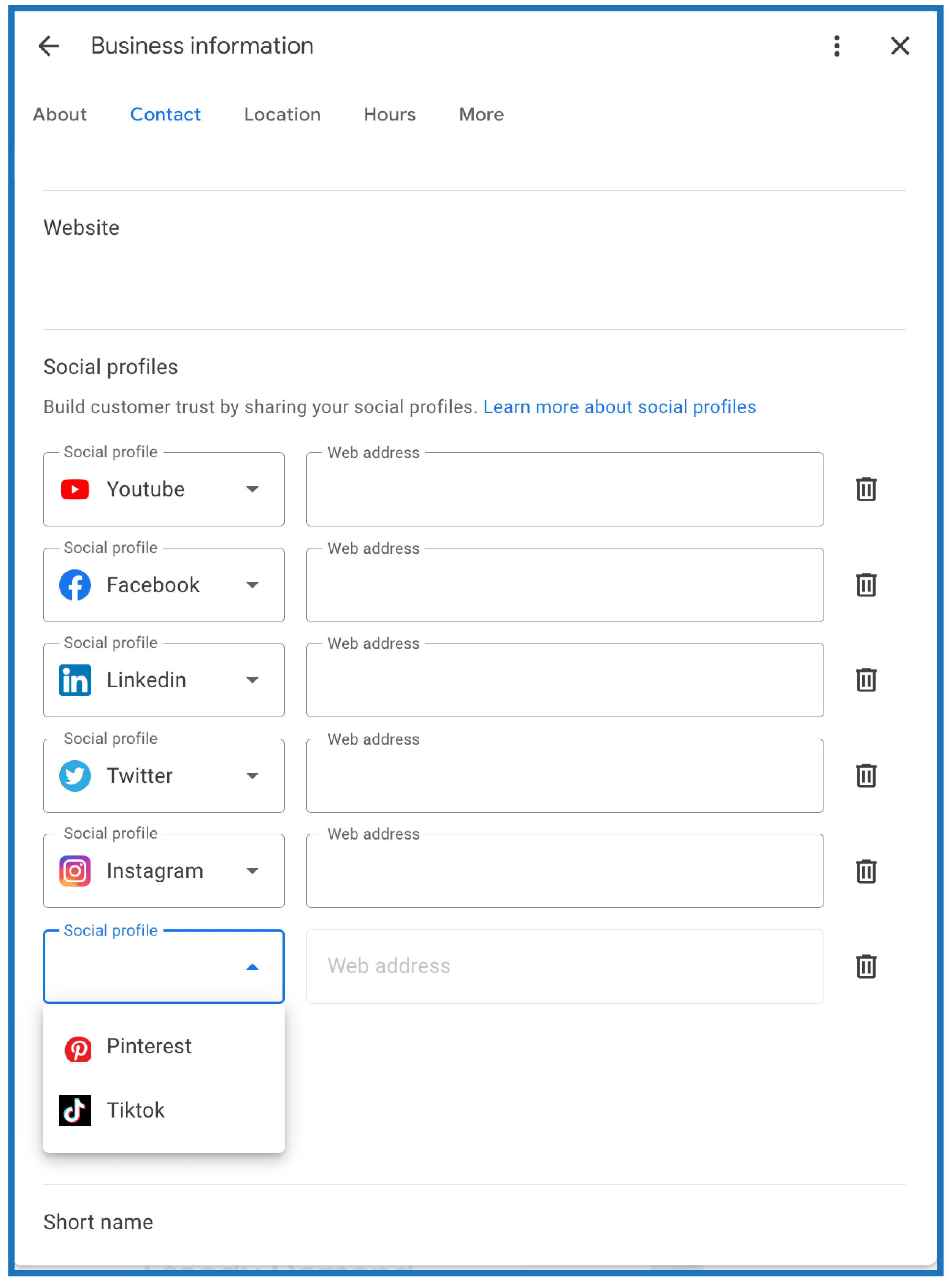Viewport: 952px width, 1284px height.
Task: Click the Instagram web address field
Action: [565, 871]
